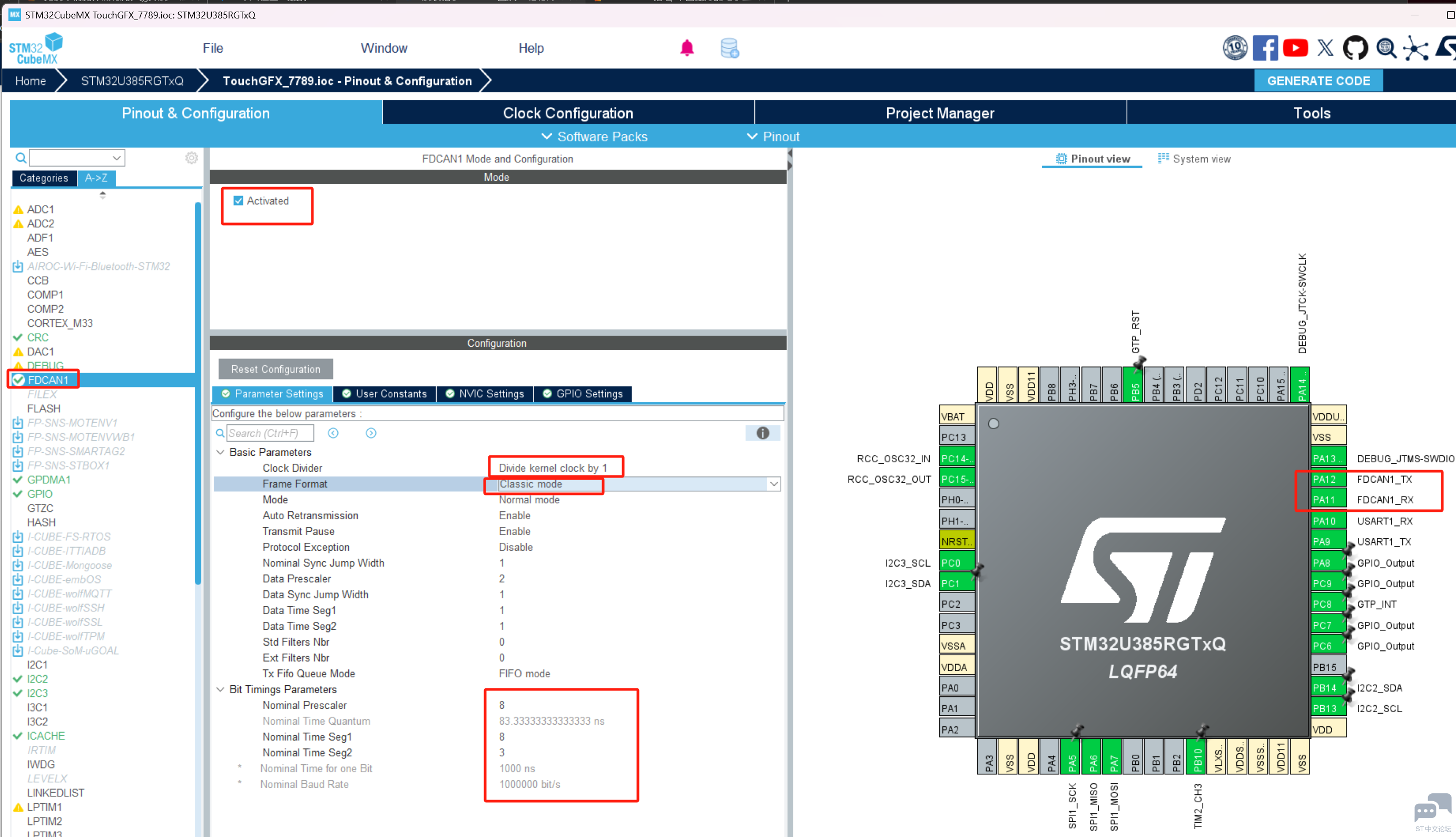Switch to the Clock Configuration tab
Viewport: 1456px width, 837px height.
click(568, 113)
